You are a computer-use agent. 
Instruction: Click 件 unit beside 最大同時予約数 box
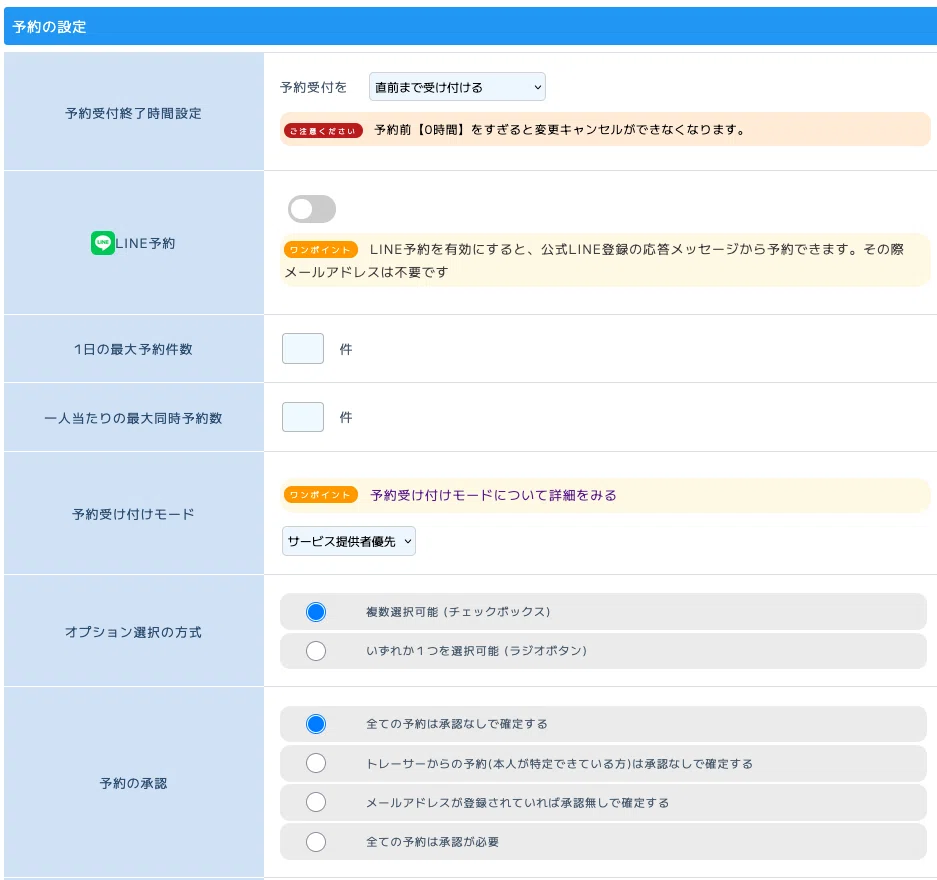pos(346,417)
